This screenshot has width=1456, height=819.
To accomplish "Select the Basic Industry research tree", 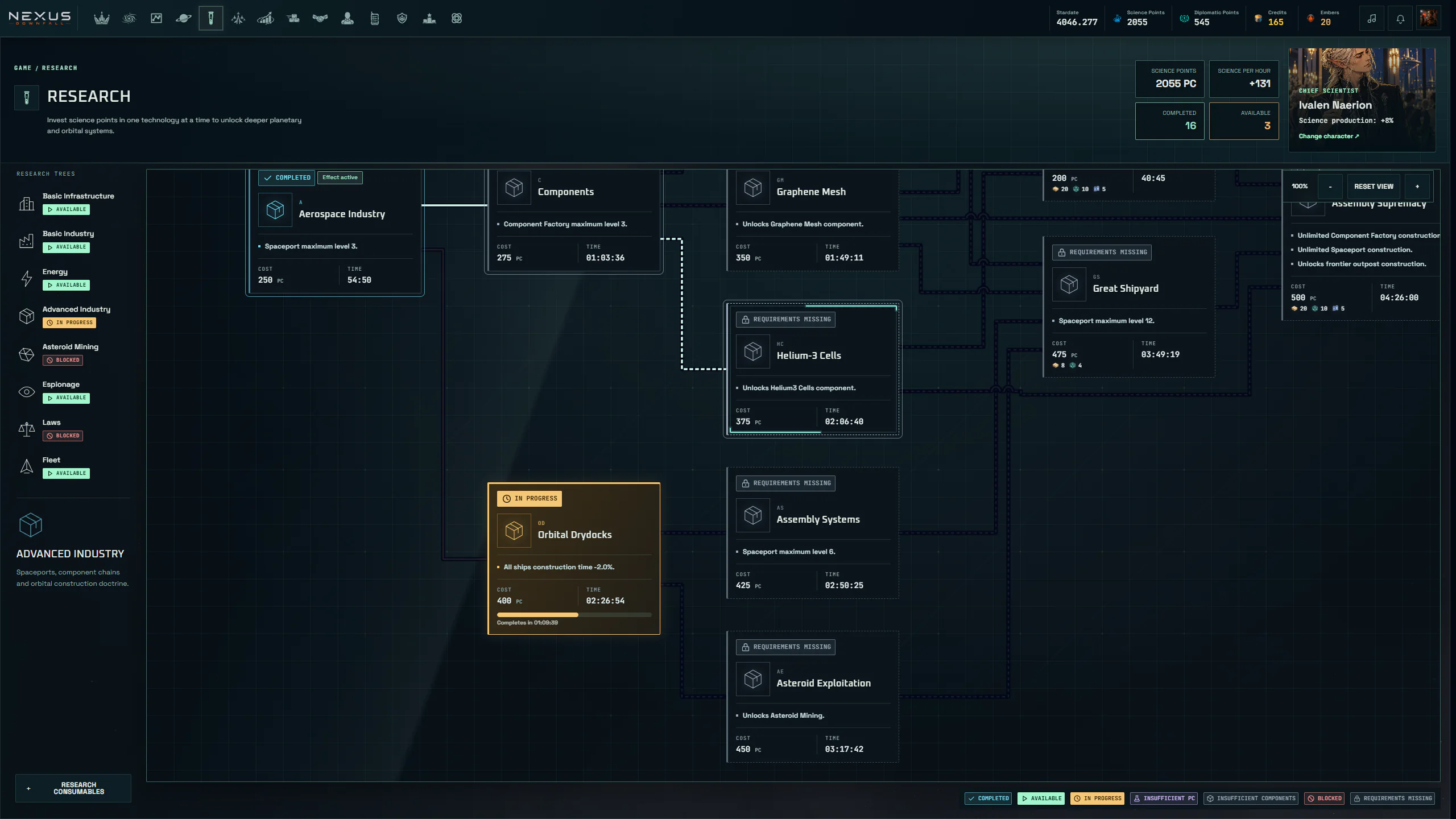I will point(73,241).
